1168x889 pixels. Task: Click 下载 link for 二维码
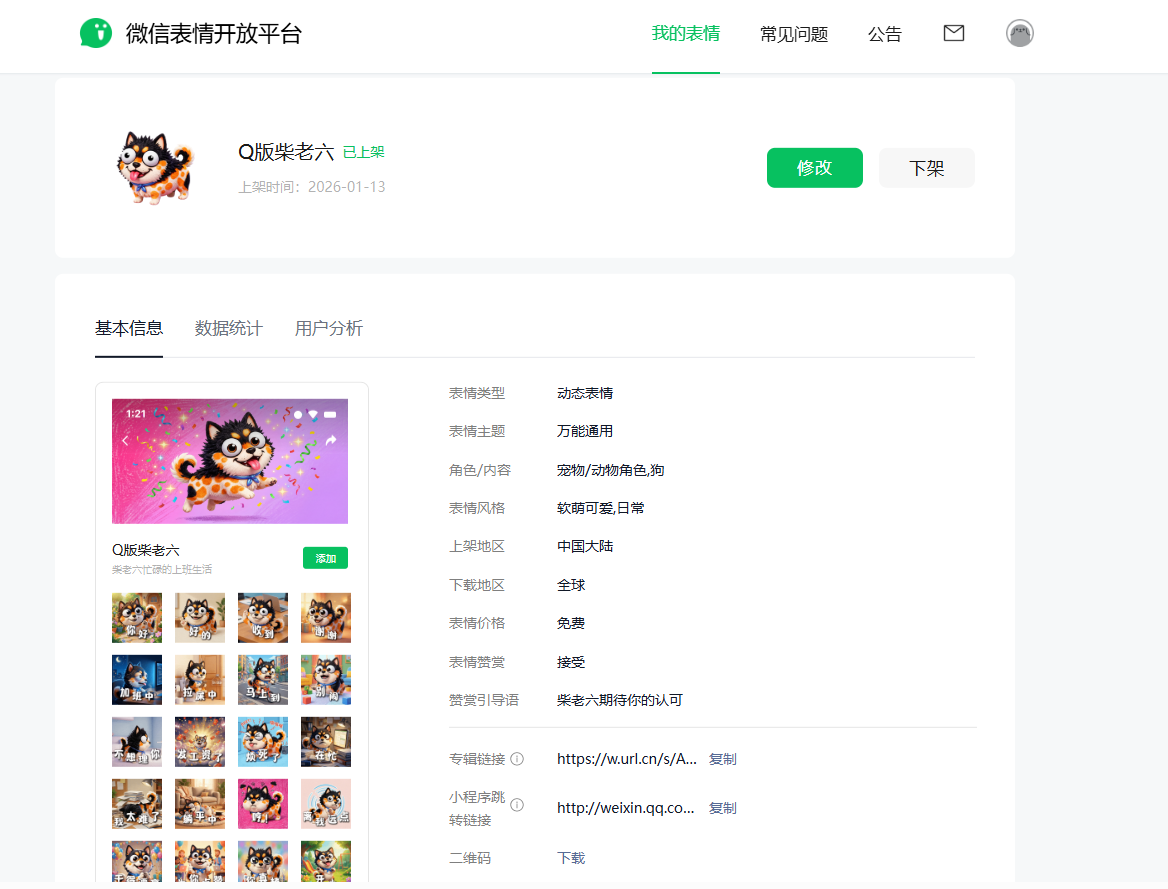click(x=571, y=858)
